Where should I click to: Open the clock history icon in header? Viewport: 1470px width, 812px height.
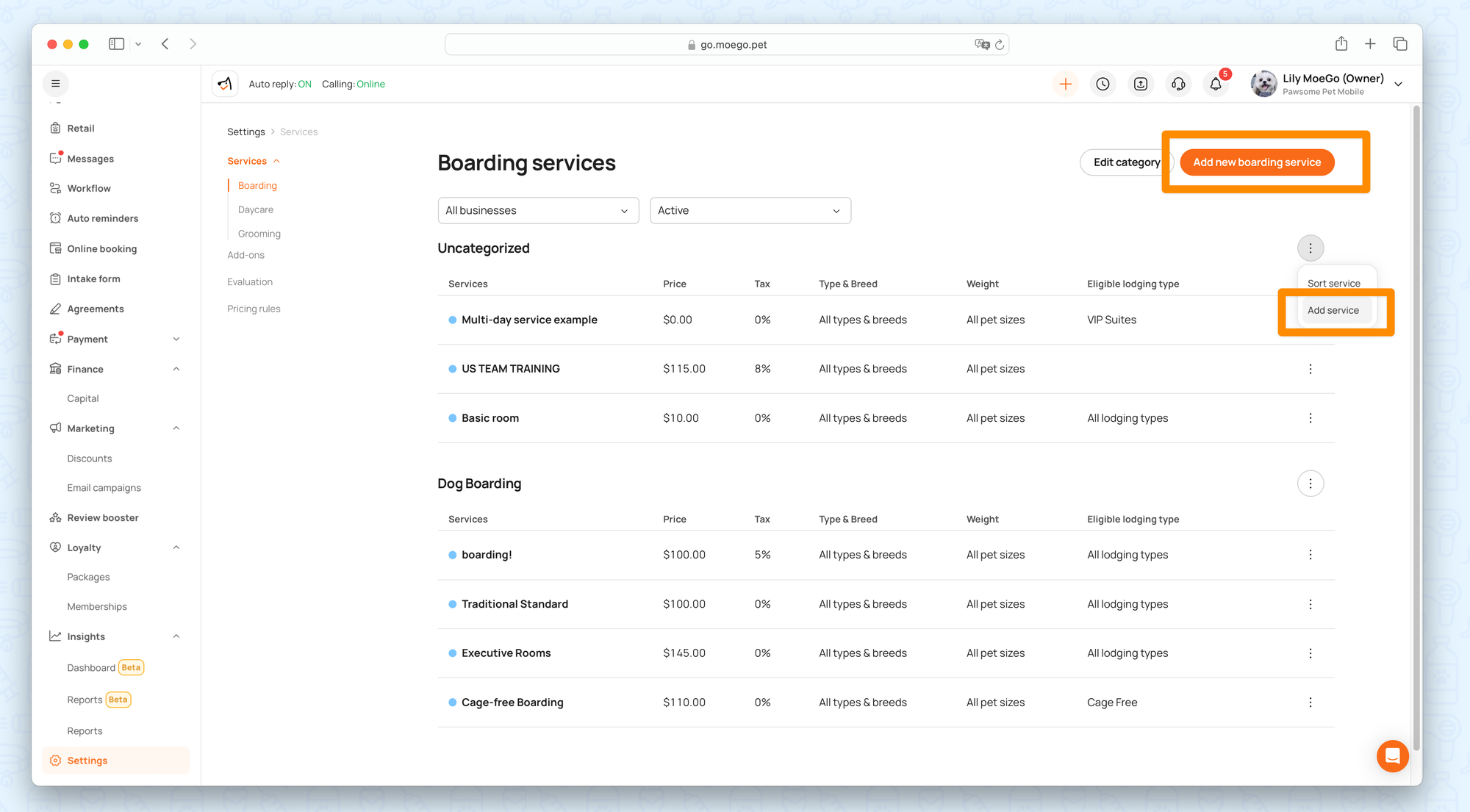coord(1102,85)
